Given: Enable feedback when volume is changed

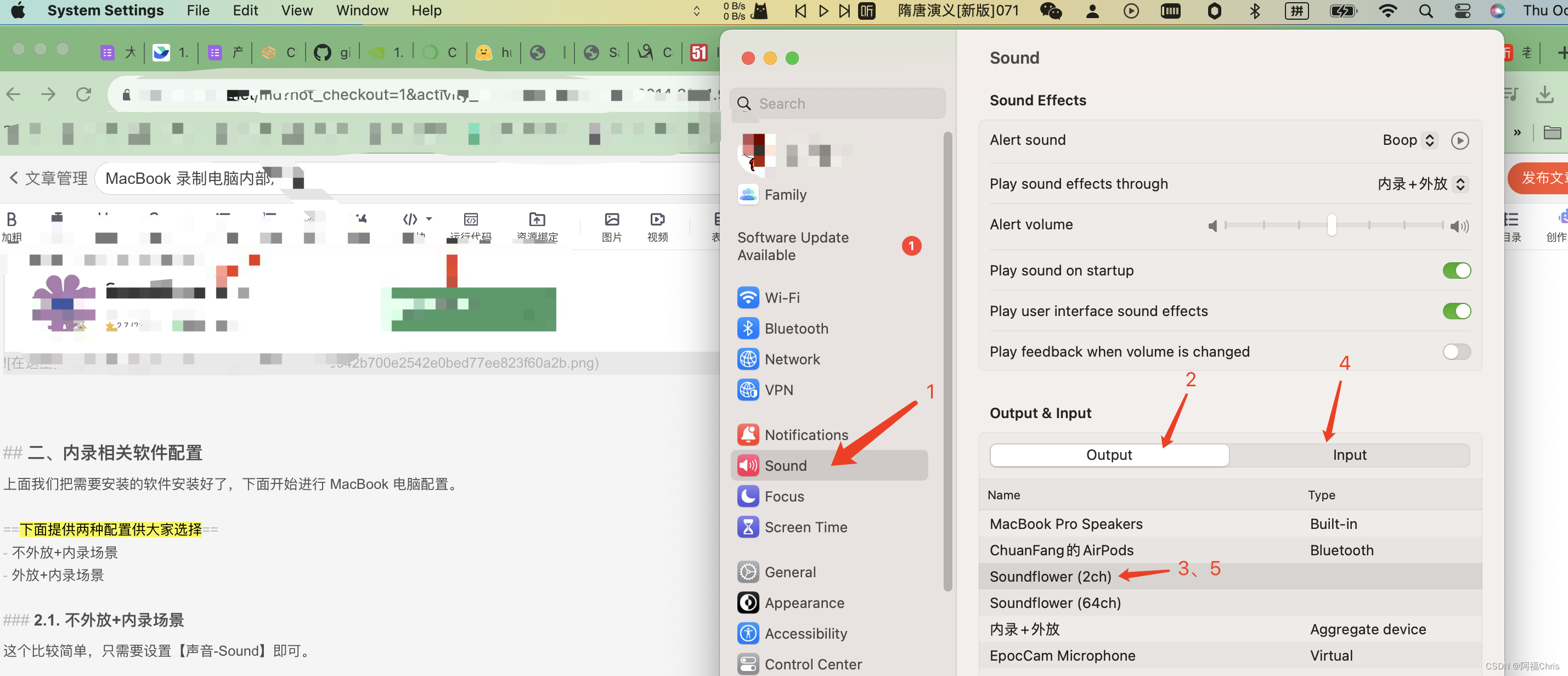Looking at the screenshot, I should click(x=1457, y=351).
